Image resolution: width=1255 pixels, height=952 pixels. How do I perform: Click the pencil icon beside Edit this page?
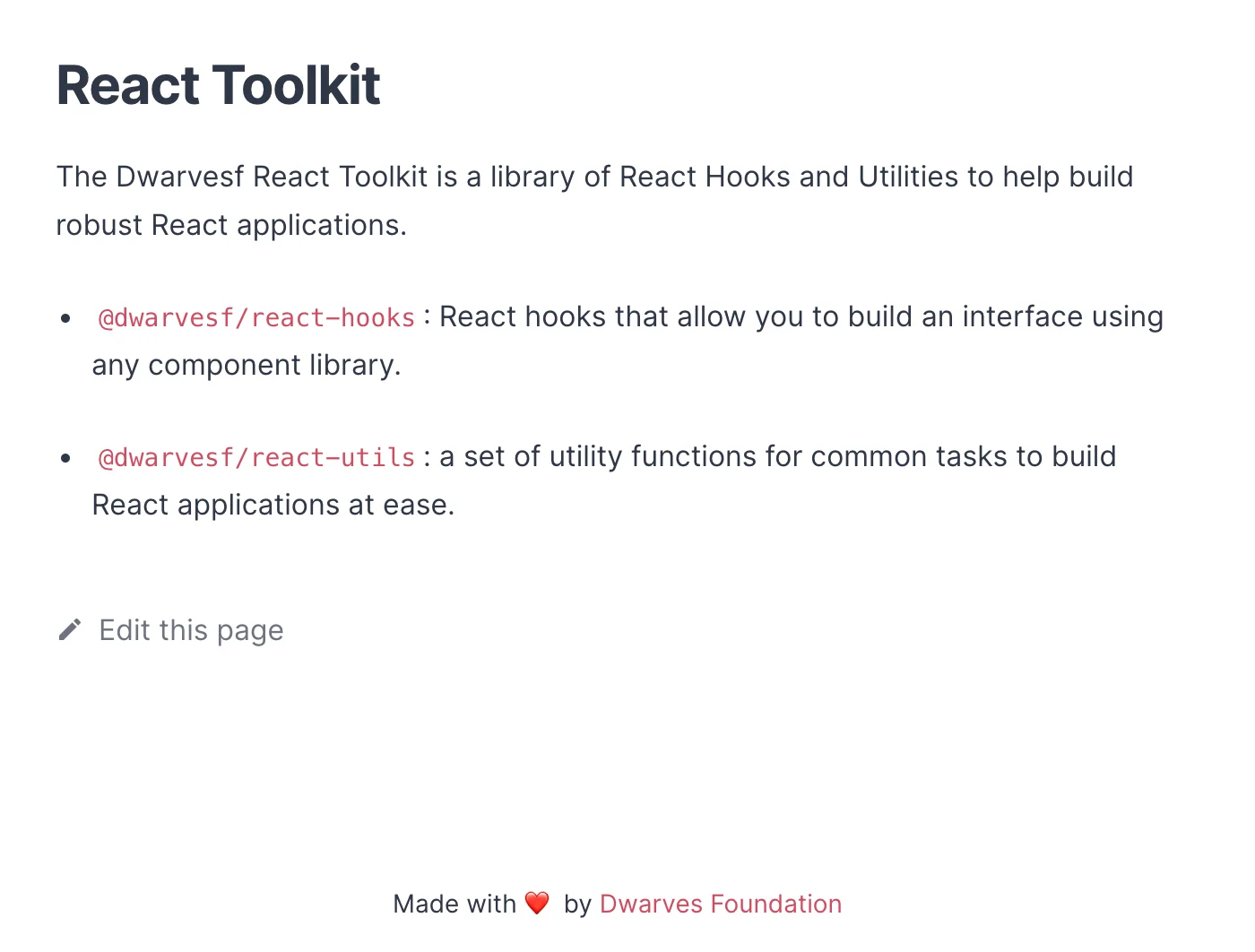pyautogui.click(x=70, y=630)
